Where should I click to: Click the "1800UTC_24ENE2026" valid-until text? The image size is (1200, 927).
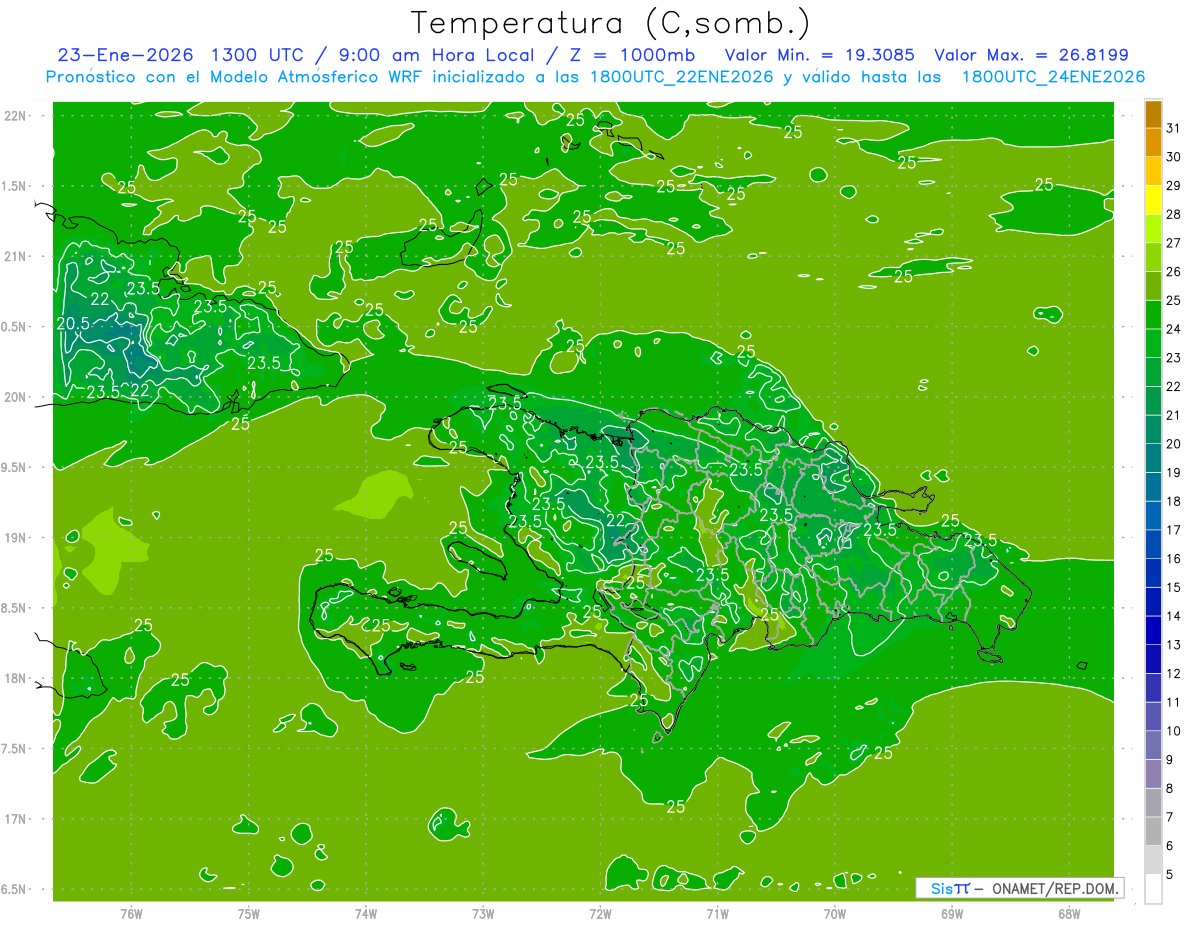coord(1052,77)
